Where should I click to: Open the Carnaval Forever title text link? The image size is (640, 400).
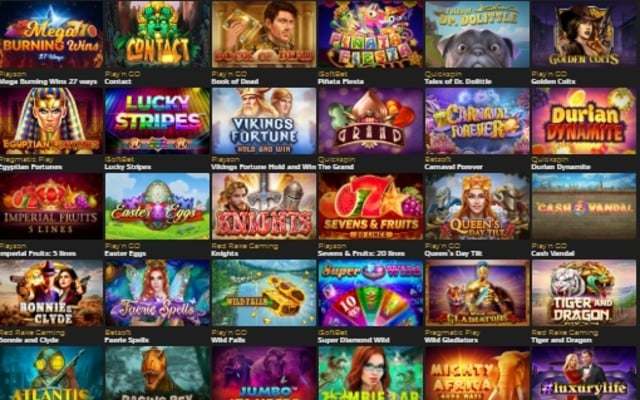click(x=453, y=167)
